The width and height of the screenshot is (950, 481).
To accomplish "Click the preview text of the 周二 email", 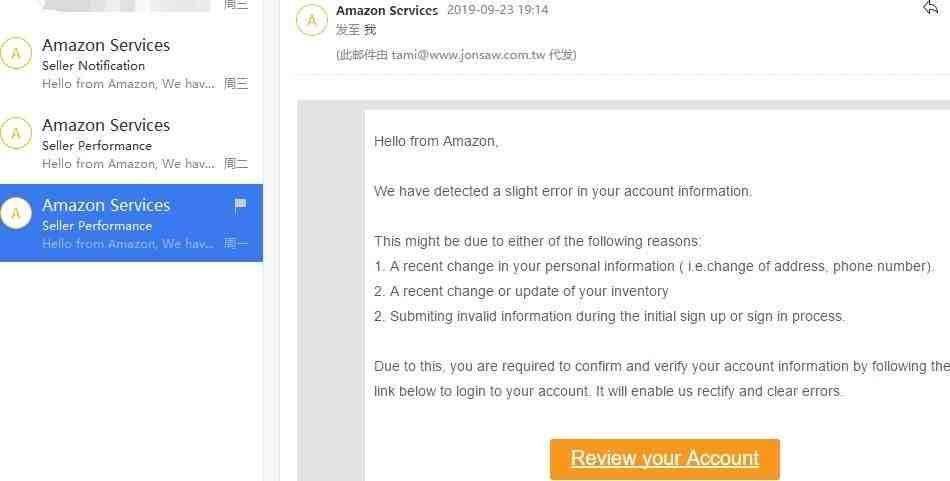I will 128,164.
